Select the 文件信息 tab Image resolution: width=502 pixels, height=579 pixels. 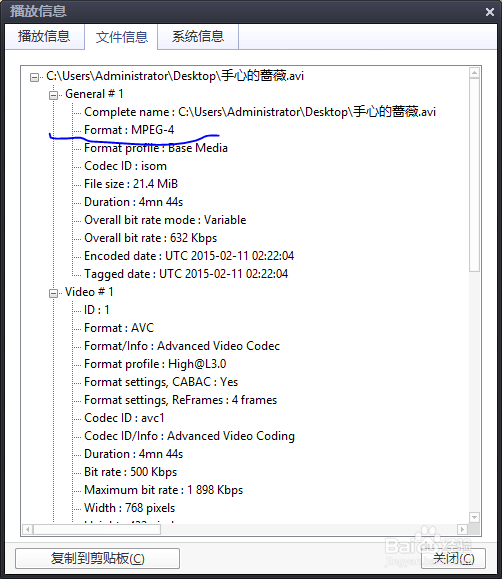122,37
